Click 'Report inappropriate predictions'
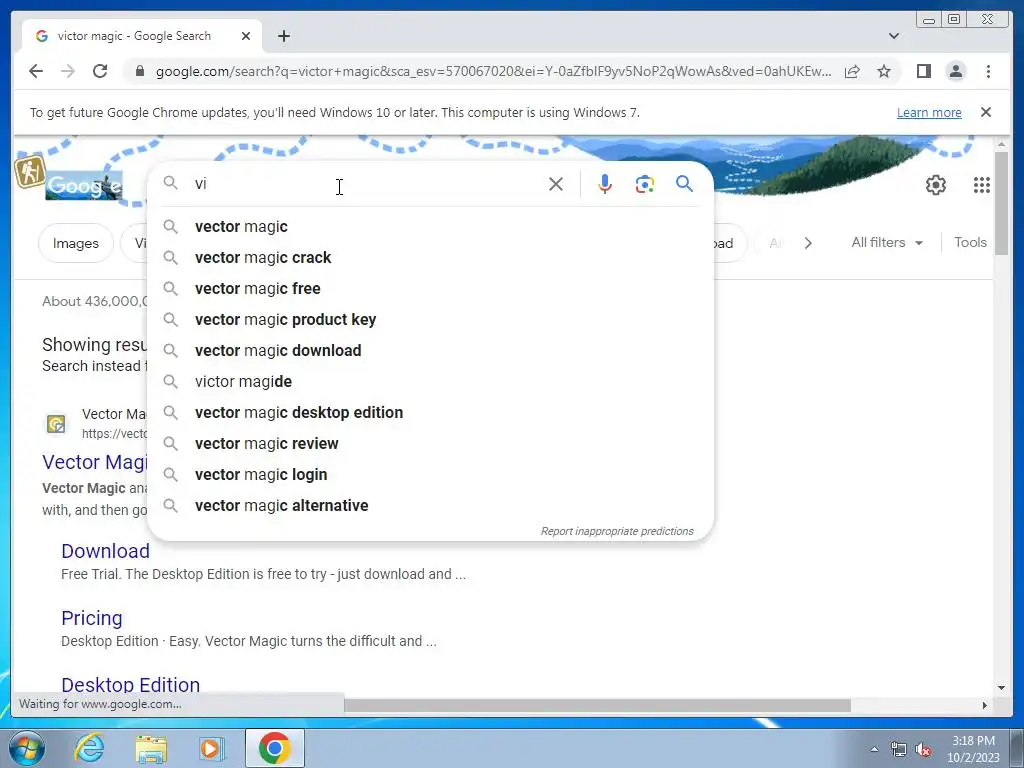 (616, 531)
